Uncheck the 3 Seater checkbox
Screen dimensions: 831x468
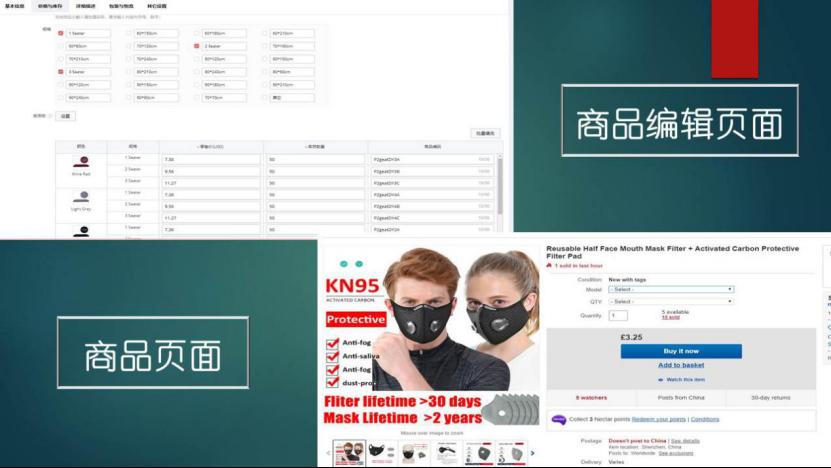[60, 72]
